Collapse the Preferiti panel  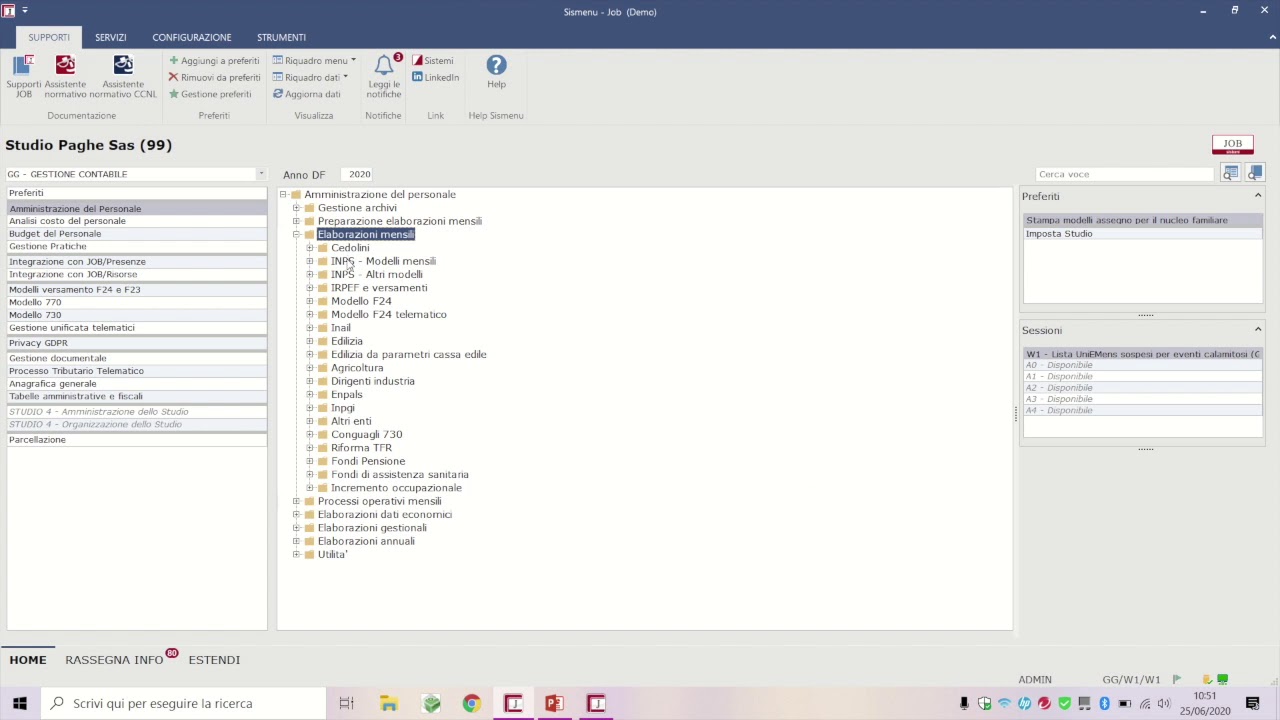tap(1258, 196)
